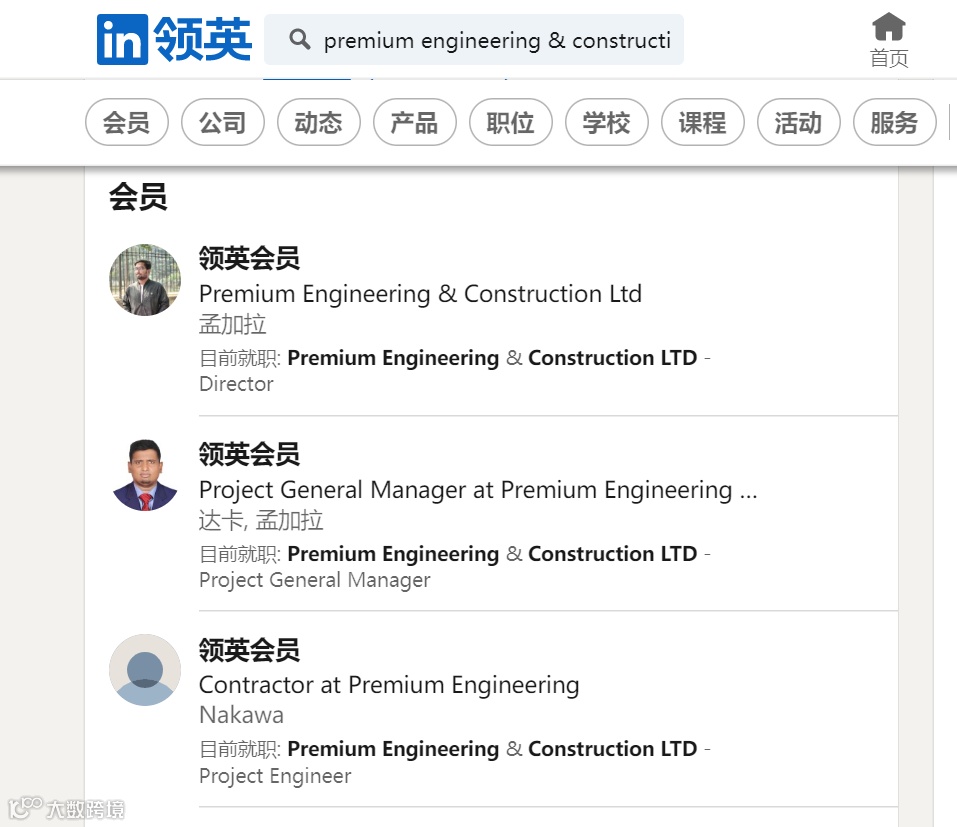
Task: Filter results by 会员
Action: pyautogui.click(x=126, y=123)
